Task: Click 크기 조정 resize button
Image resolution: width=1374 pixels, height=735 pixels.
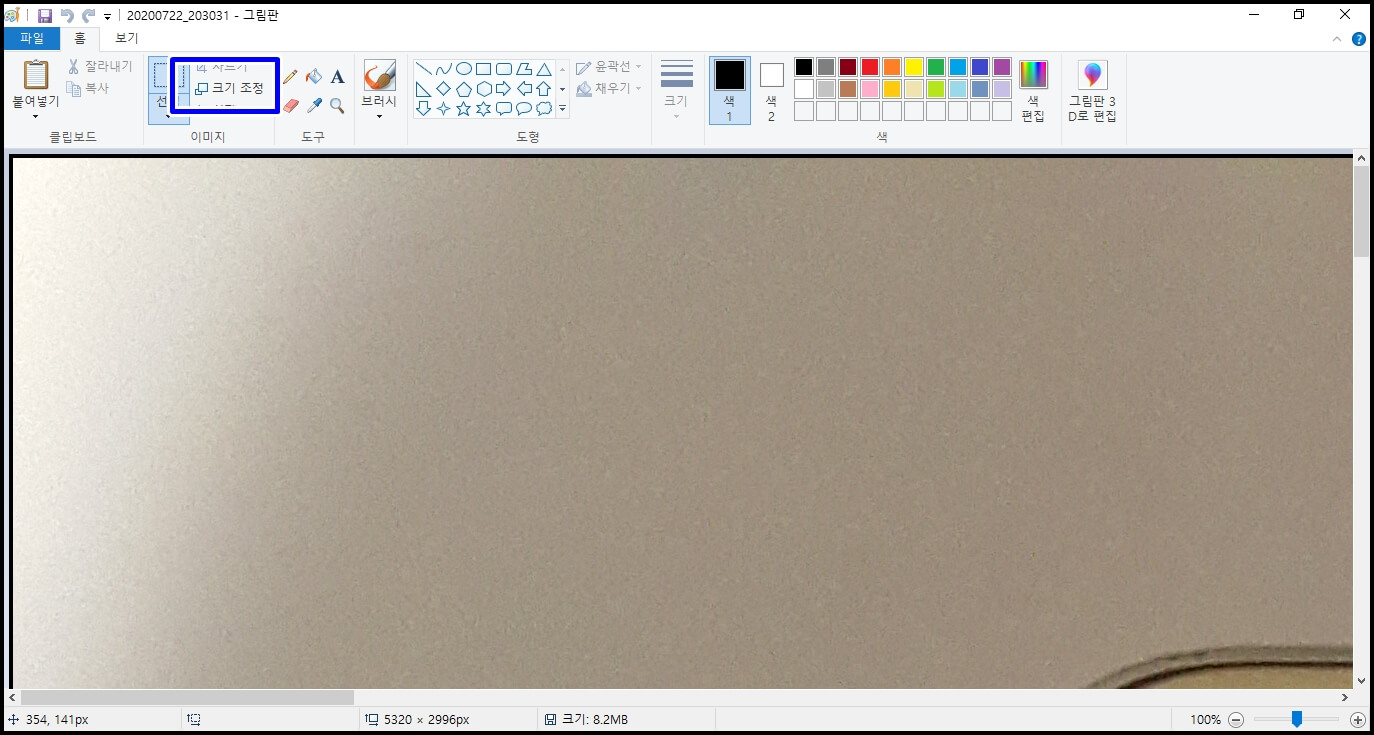Action: [x=229, y=88]
